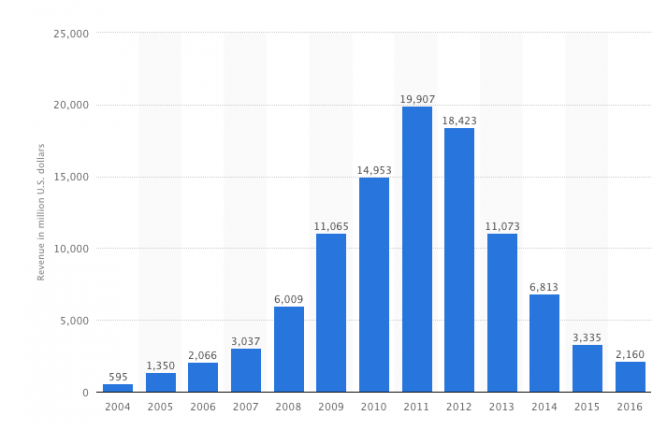Select the 10,000 y-axis tick label

(72, 249)
